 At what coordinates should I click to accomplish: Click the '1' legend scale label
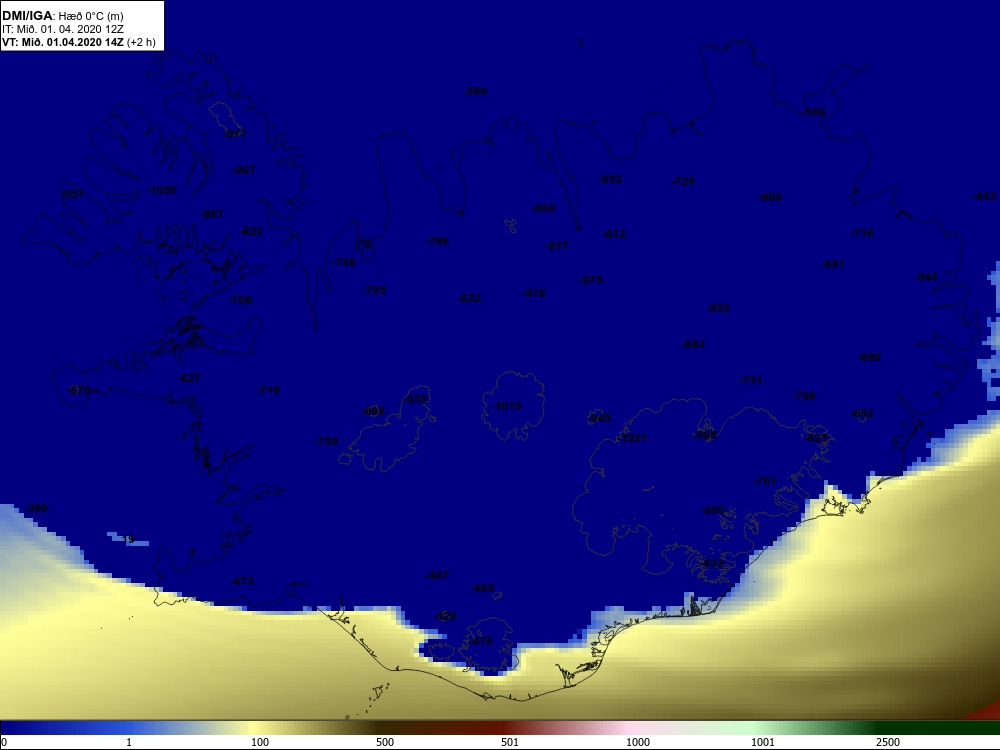tap(129, 742)
